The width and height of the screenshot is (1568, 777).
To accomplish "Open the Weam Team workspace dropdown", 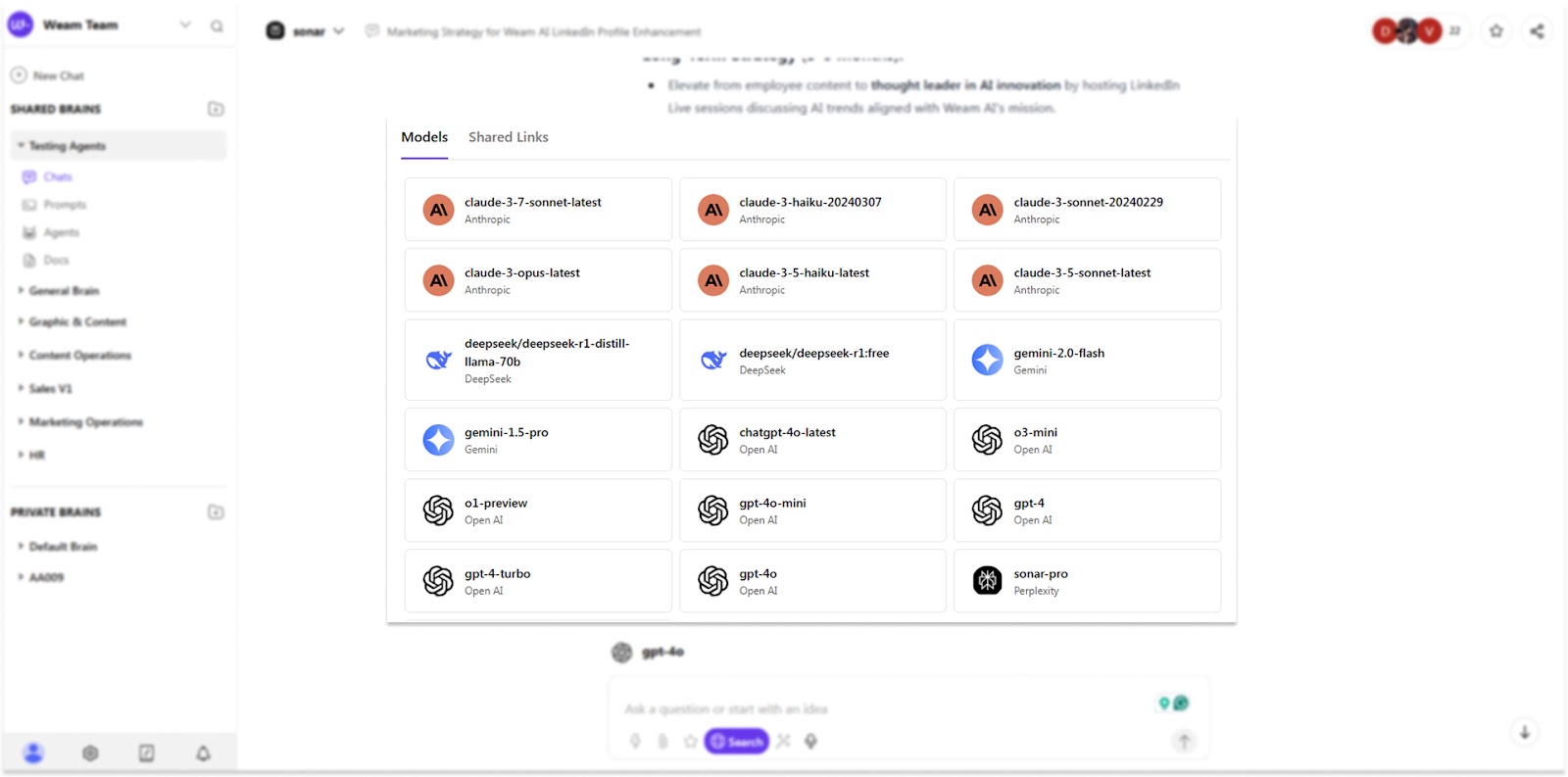I will pos(185,25).
